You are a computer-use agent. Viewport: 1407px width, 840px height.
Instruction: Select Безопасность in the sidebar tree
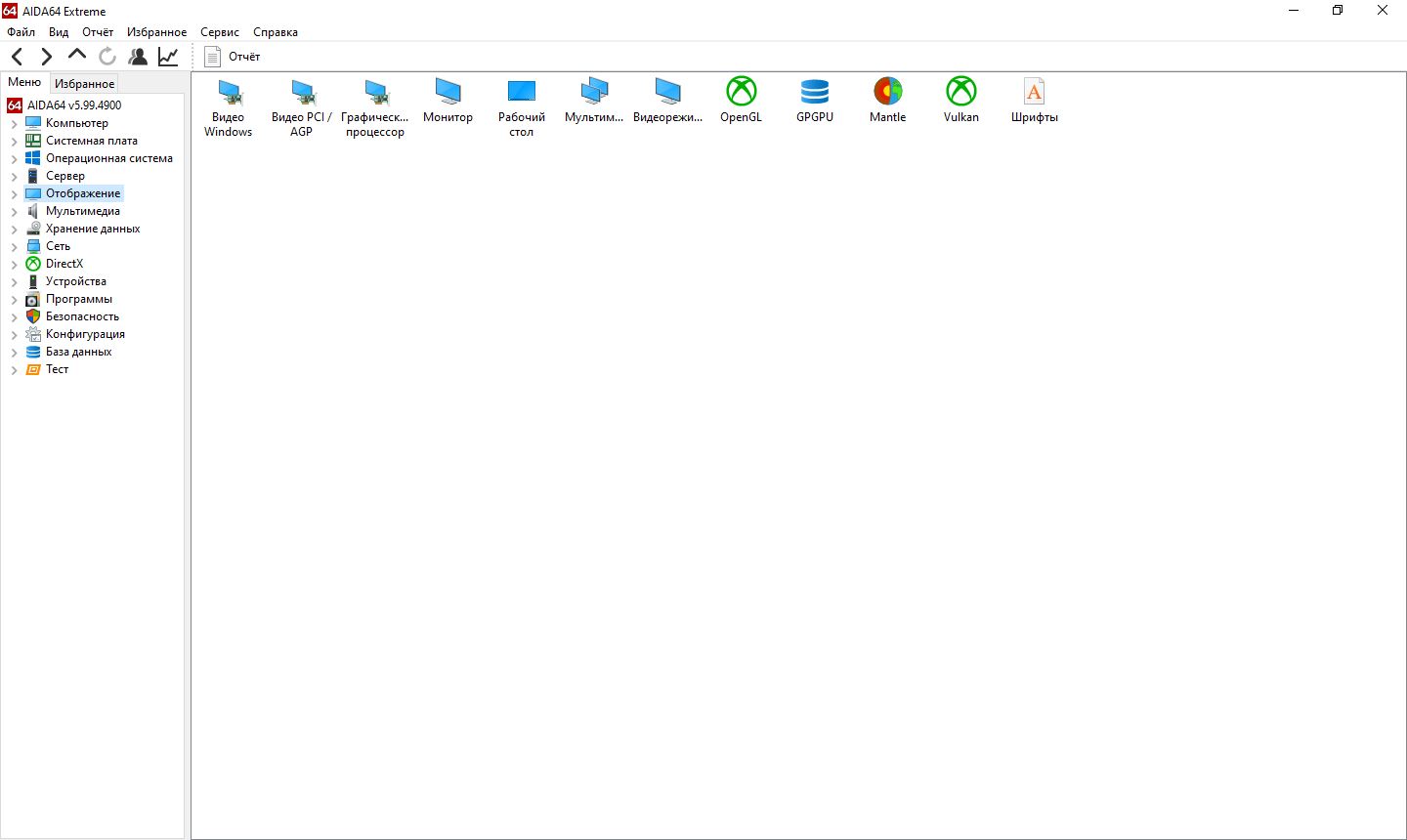click(x=82, y=316)
